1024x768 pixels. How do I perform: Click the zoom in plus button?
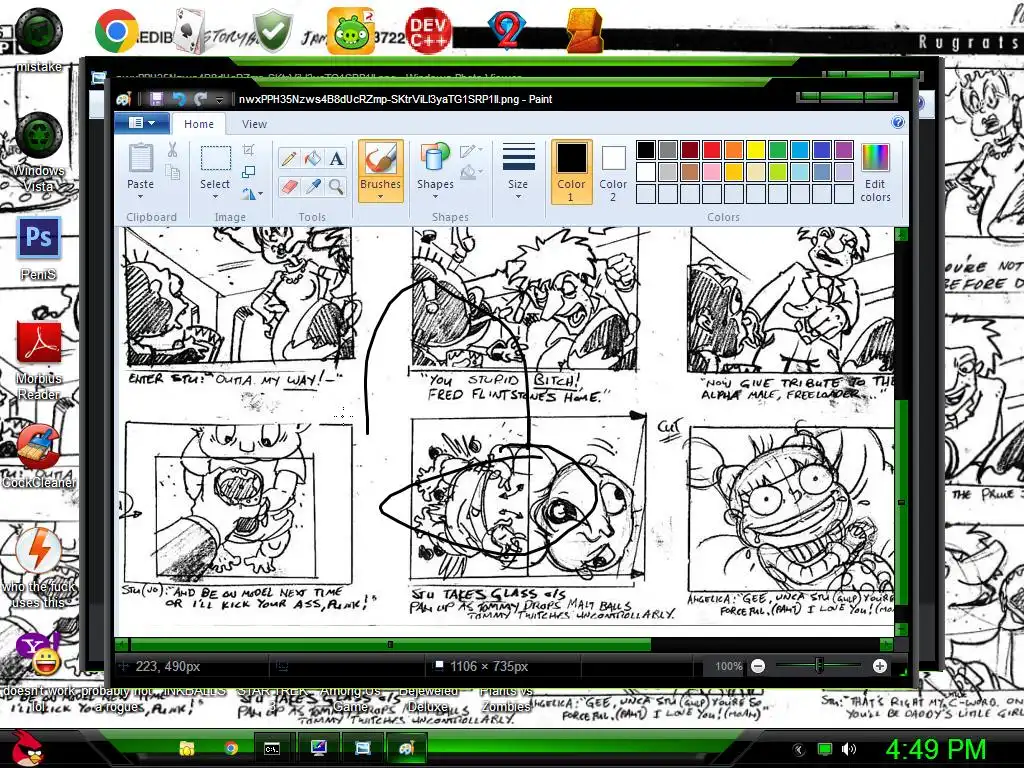[x=880, y=666]
